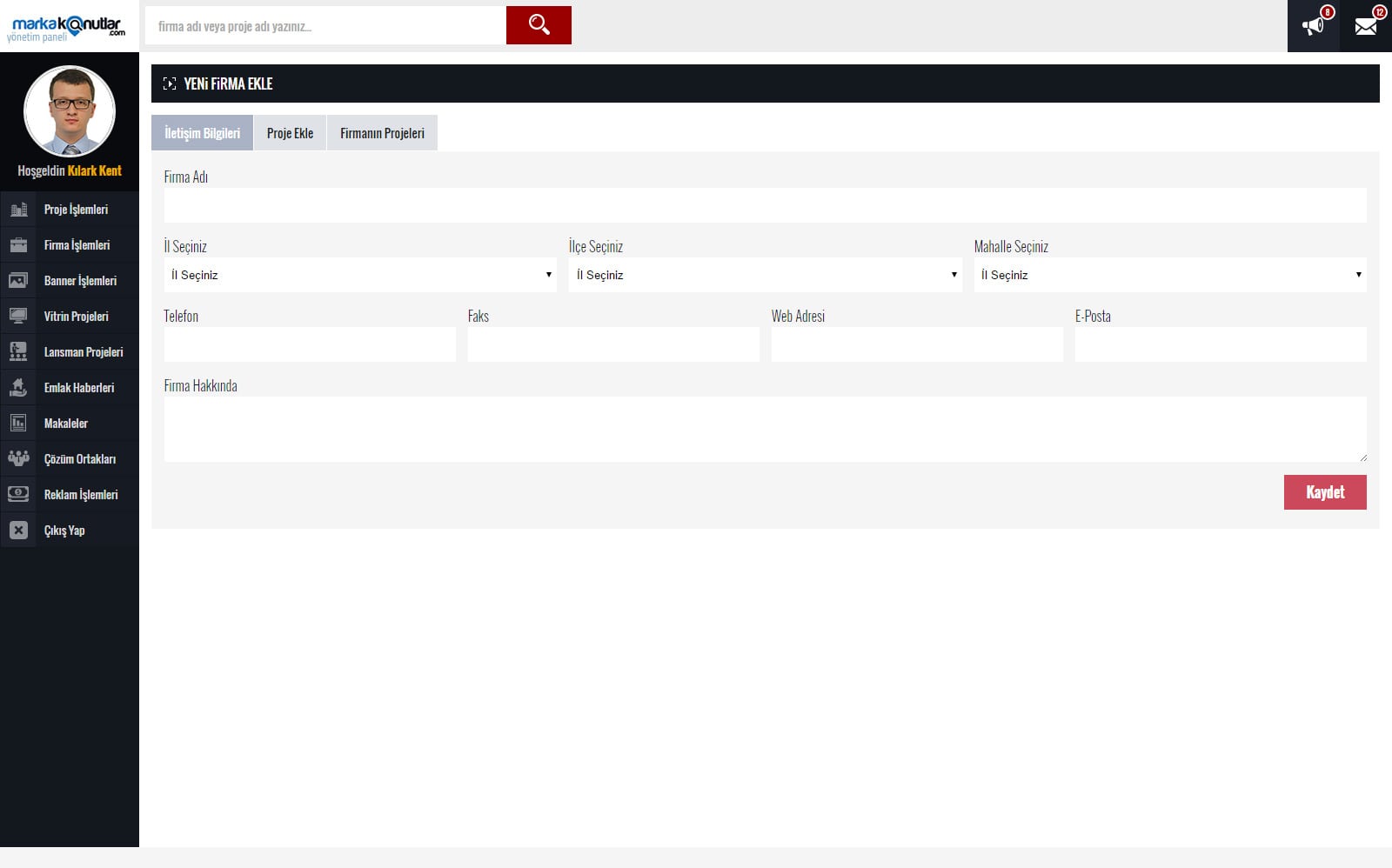Click the red search magnifier button
This screenshot has height=868, width=1392.
coord(539,25)
